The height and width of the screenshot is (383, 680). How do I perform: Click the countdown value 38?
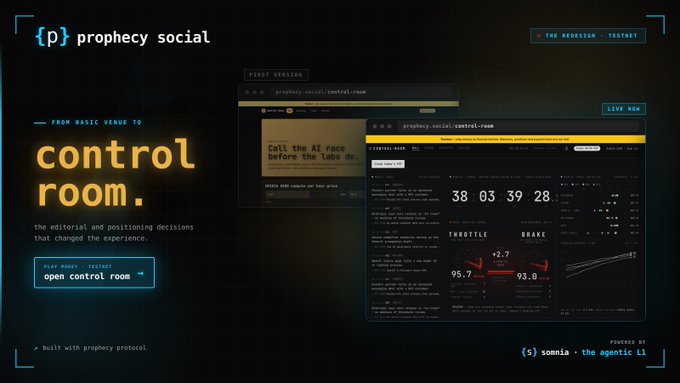[x=460, y=196]
